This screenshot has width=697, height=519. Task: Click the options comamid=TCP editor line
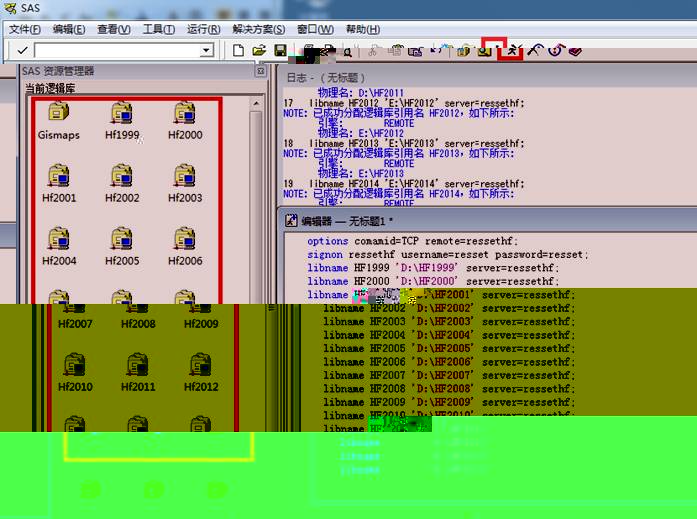(413, 241)
